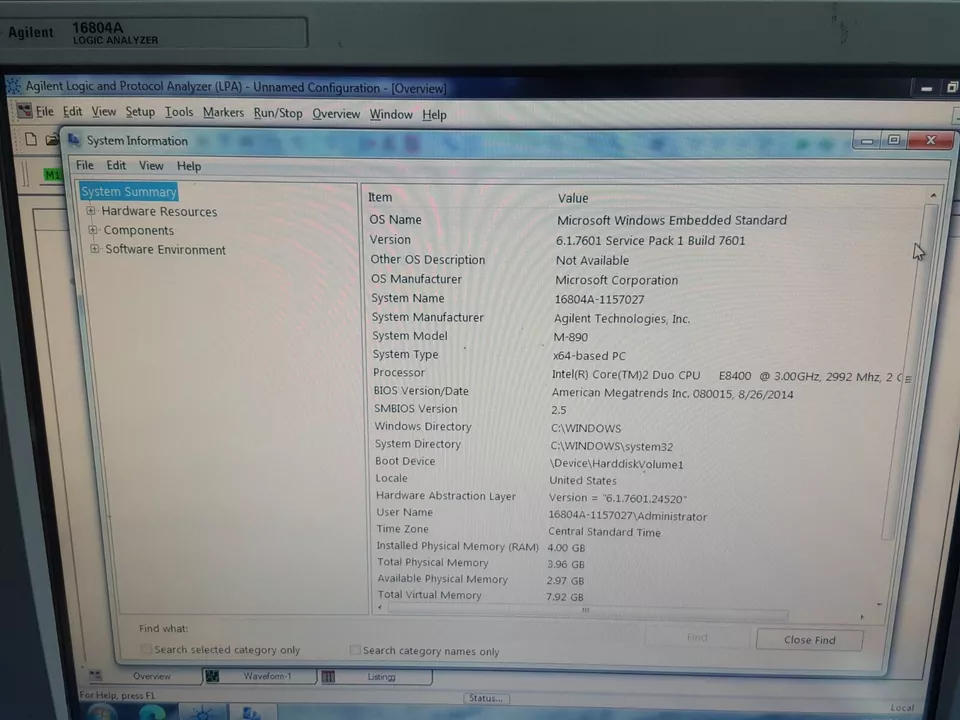Maximize the System Information window
The width and height of the screenshot is (960, 720).
(x=894, y=140)
